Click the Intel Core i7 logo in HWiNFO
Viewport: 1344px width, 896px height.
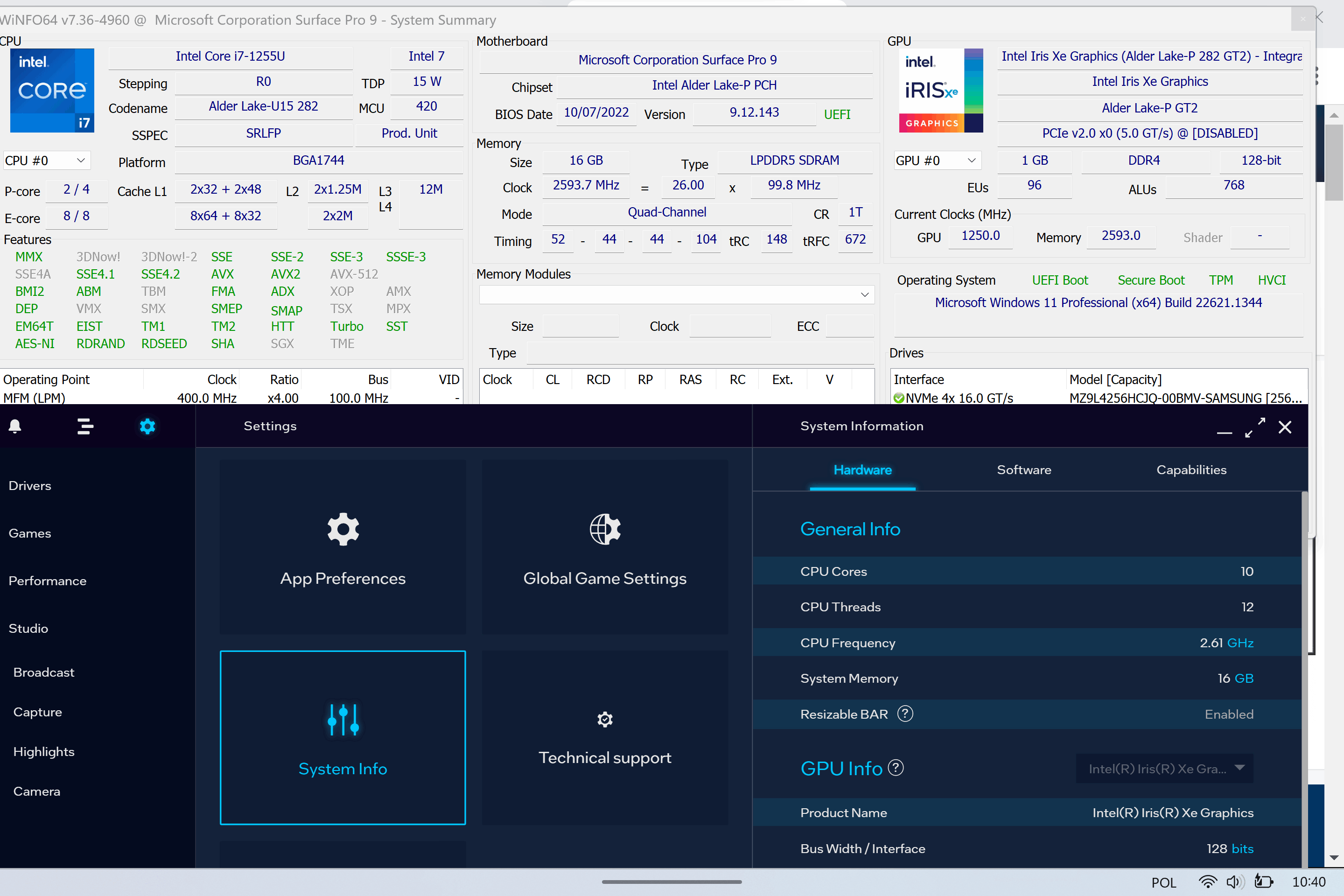coord(52,90)
